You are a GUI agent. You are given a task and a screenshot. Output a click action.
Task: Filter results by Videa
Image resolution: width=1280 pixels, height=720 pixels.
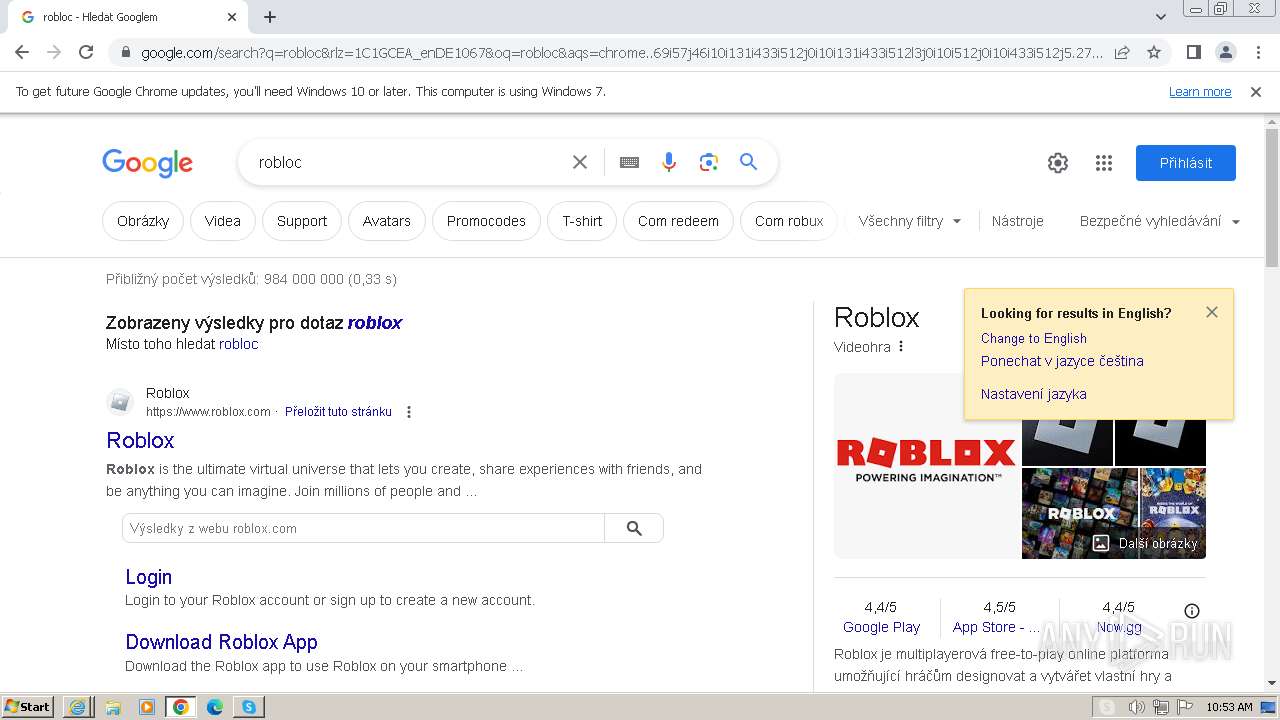coord(222,221)
